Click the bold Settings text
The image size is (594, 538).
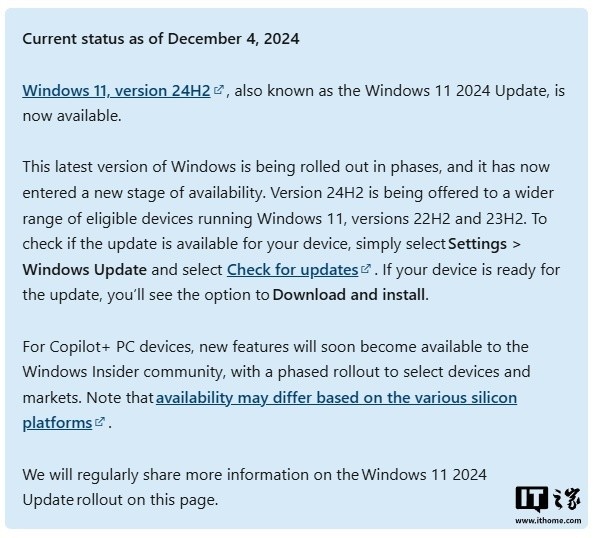pyautogui.click(x=477, y=244)
